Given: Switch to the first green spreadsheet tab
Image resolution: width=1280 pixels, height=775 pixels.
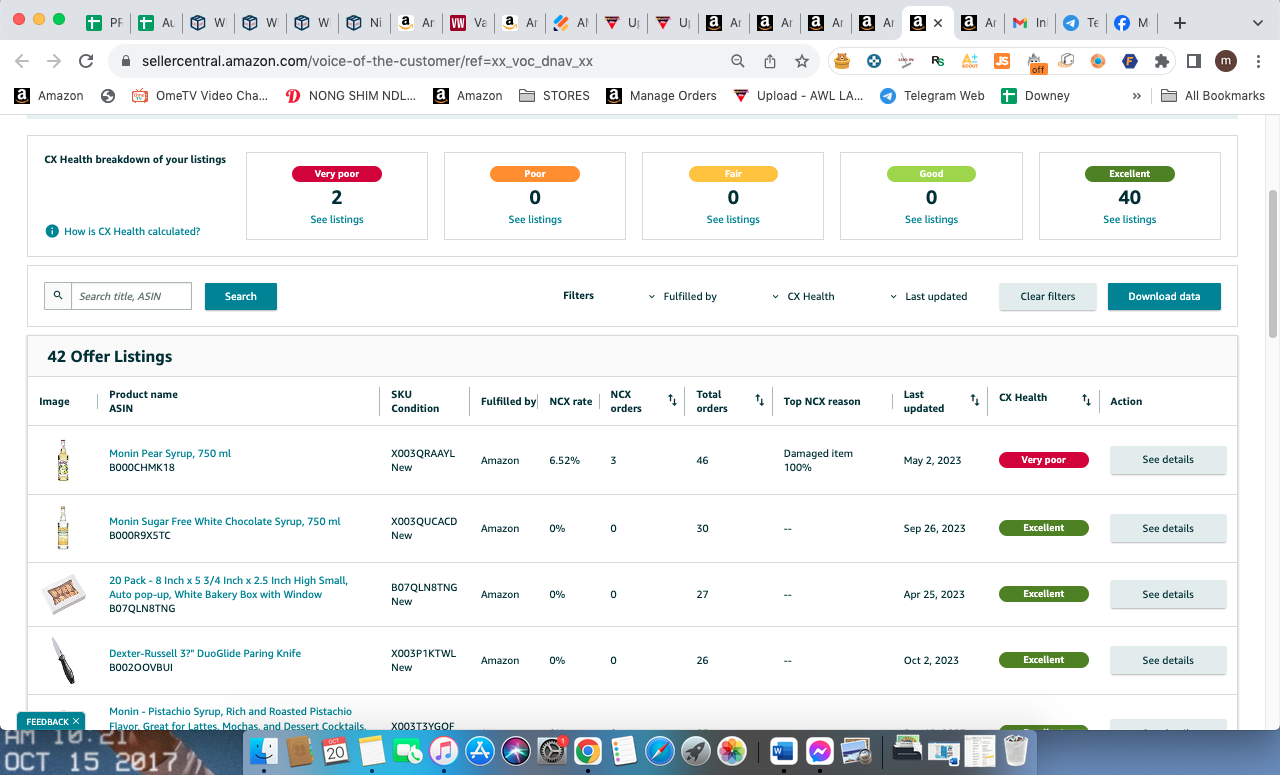Looking at the screenshot, I should 106,22.
